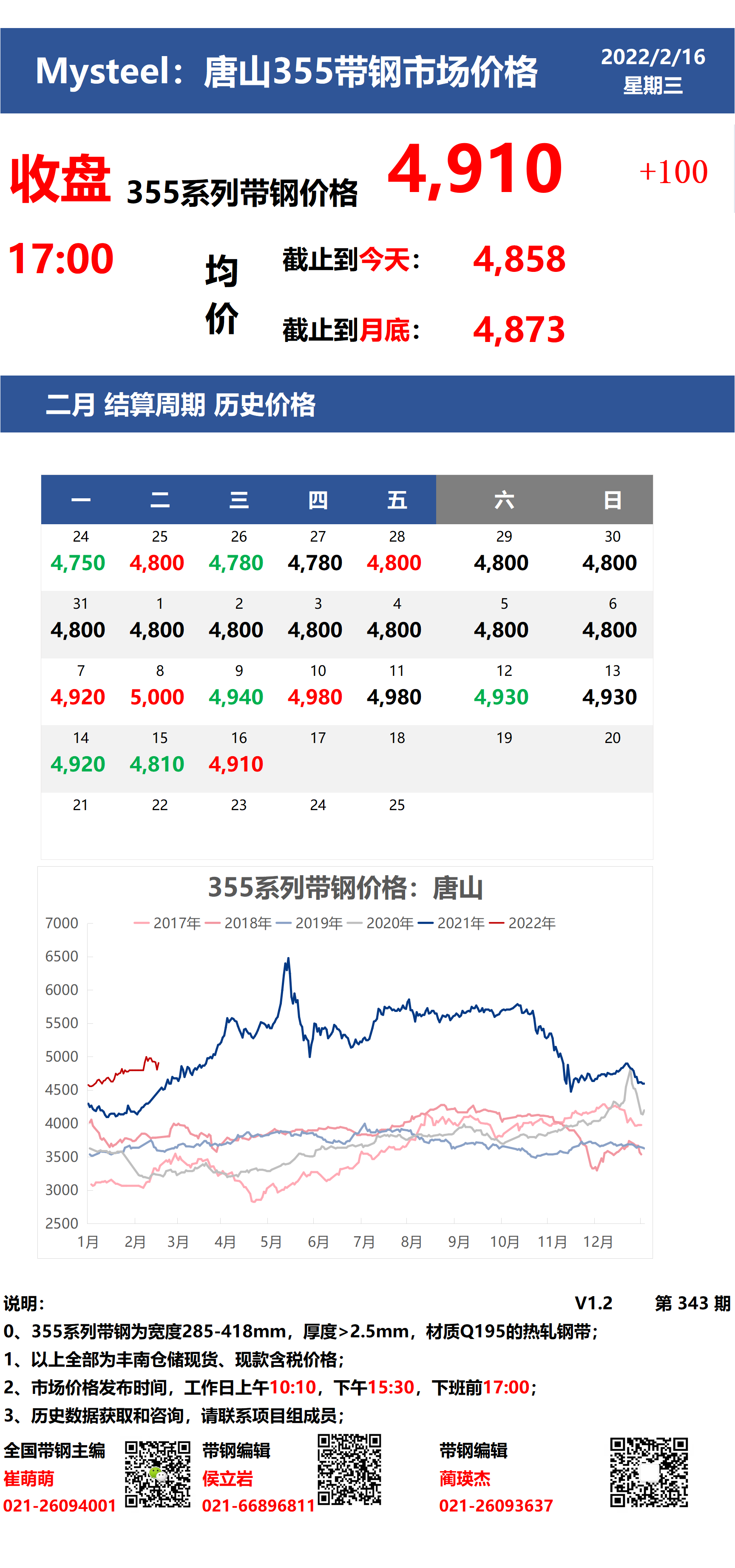Click the 4,810 price on day 15

point(157,764)
